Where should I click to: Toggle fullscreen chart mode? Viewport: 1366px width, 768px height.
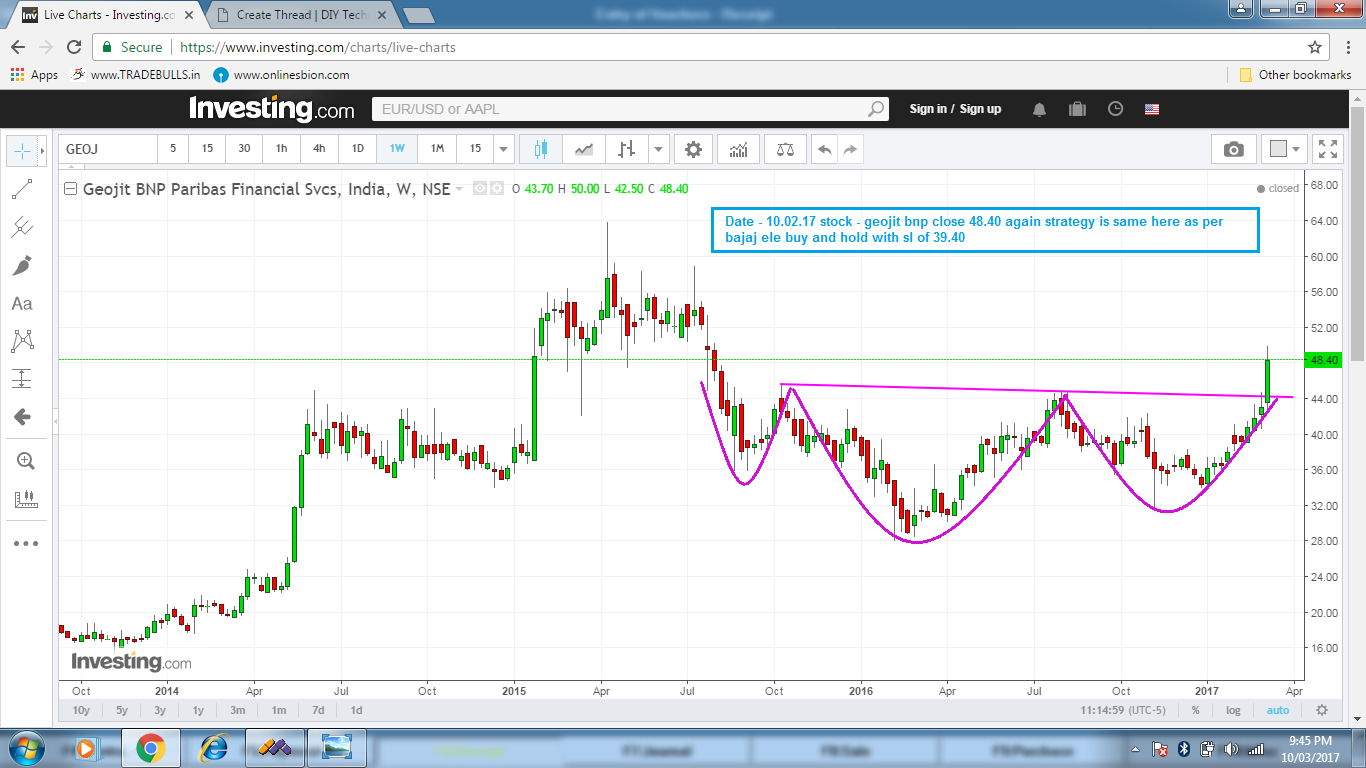(x=1328, y=149)
